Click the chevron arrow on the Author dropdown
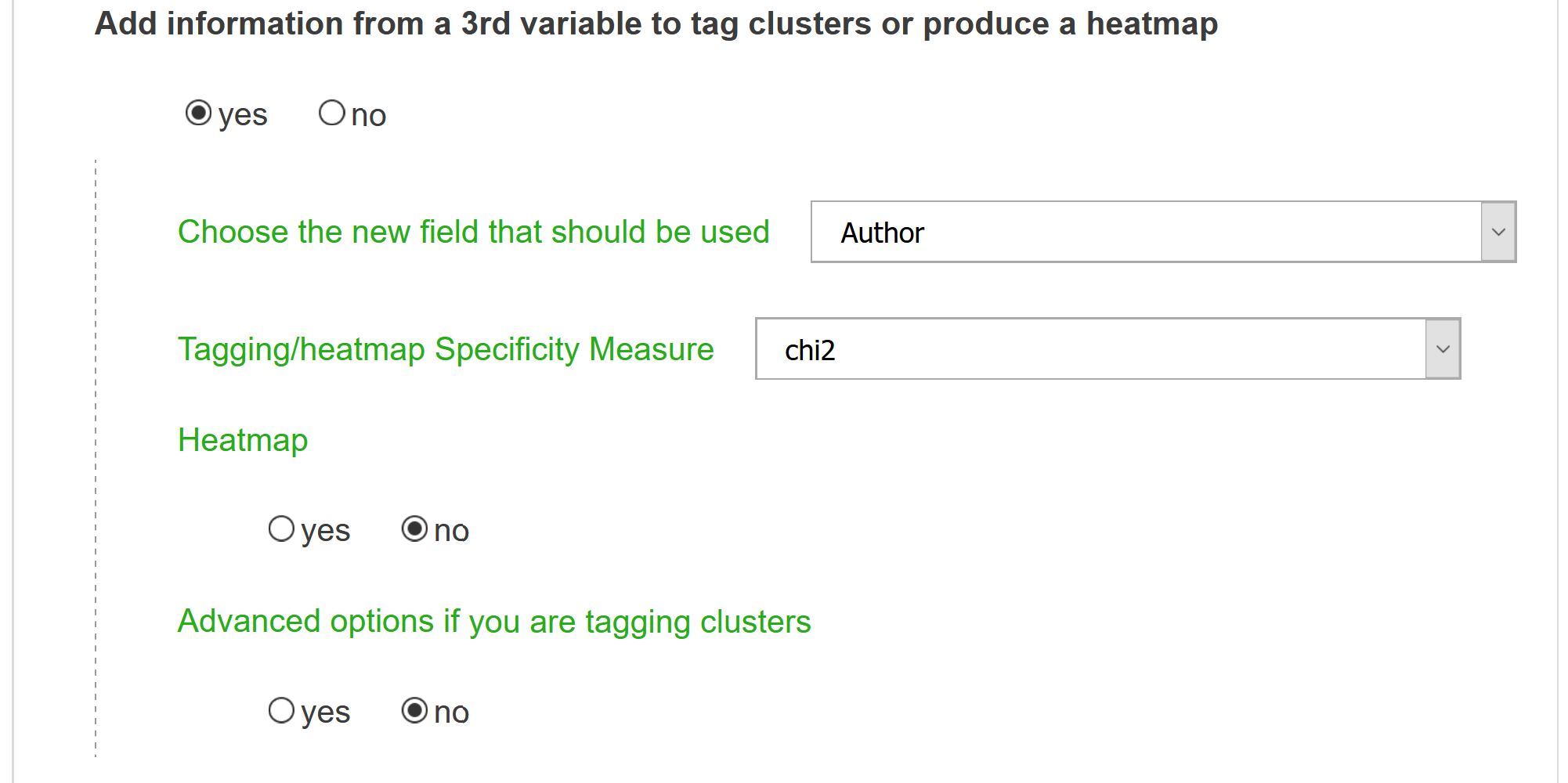 (x=1498, y=232)
